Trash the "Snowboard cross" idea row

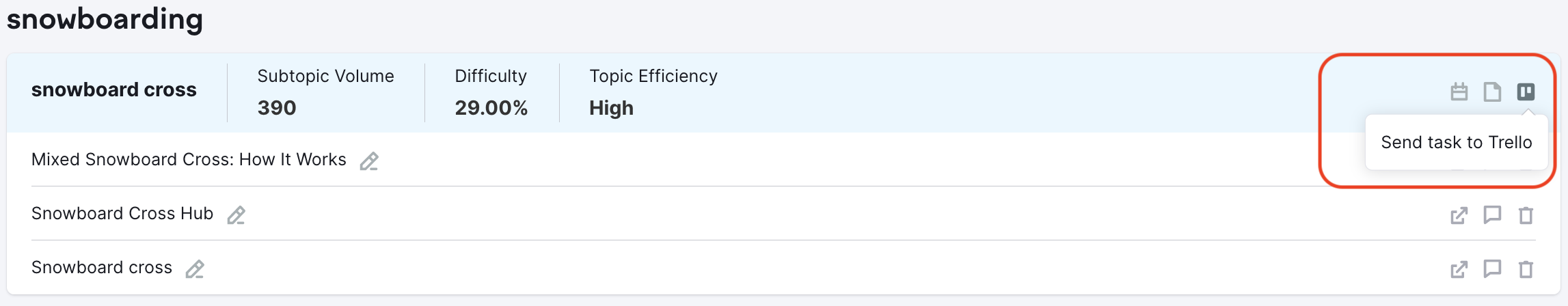(1526, 269)
